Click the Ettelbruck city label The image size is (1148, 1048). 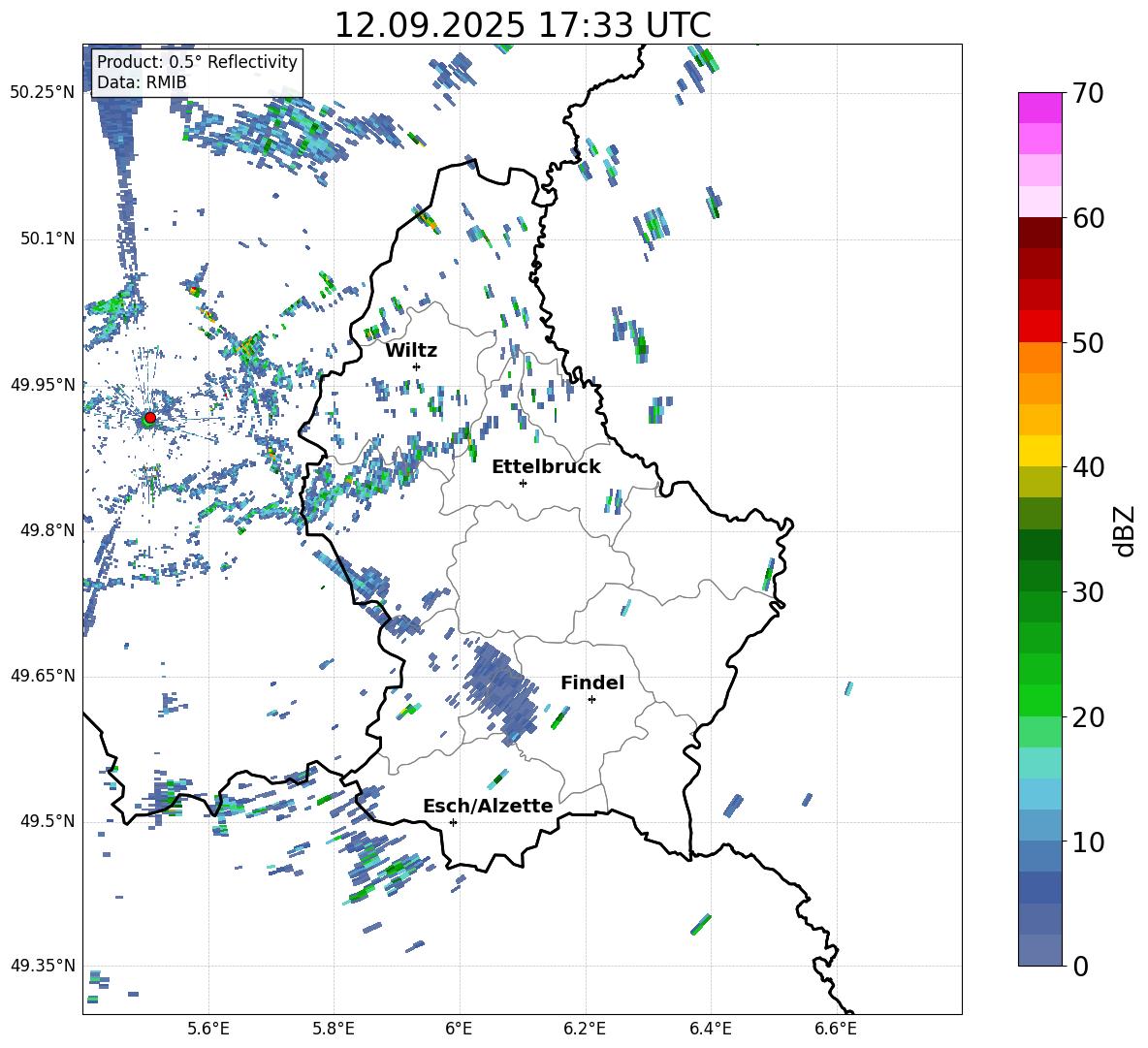[x=546, y=467]
